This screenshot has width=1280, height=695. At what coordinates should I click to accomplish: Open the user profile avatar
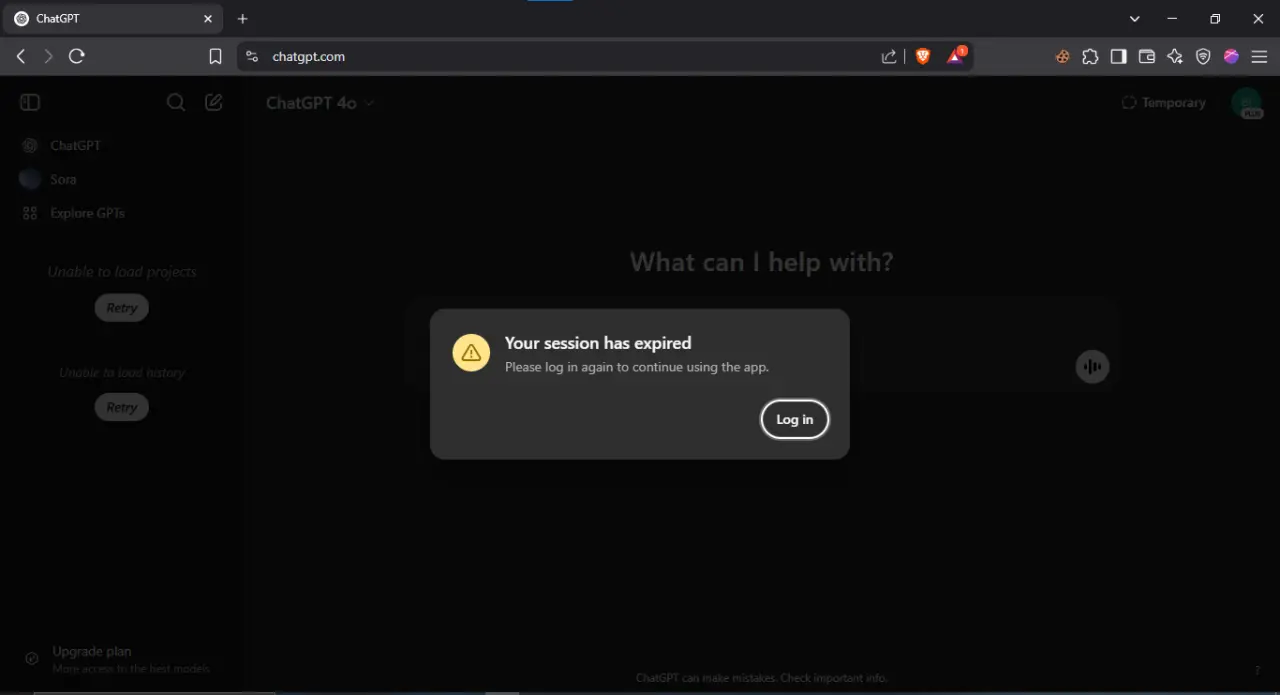(x=1246, y=102)
